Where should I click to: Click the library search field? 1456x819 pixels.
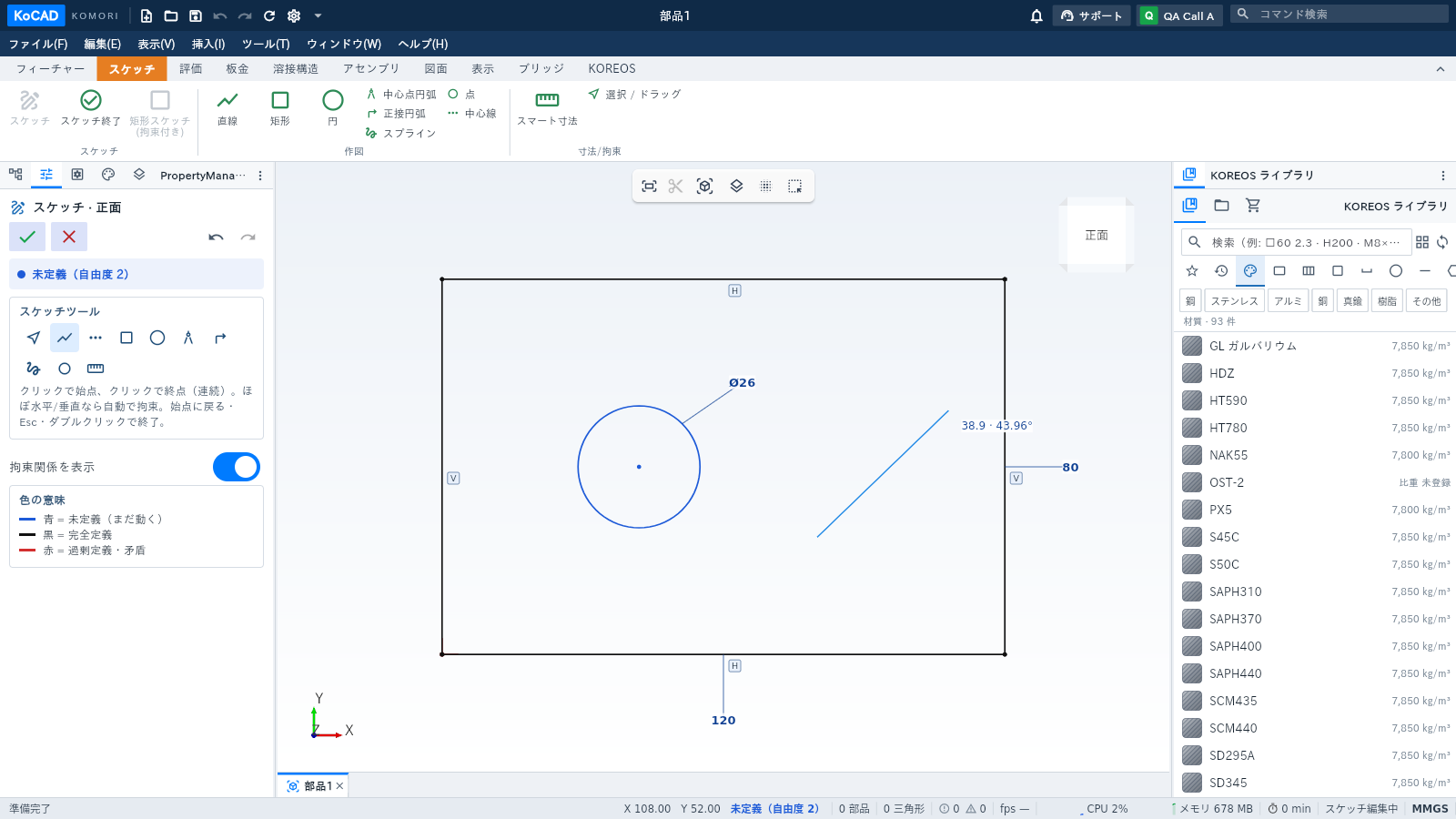1296,242
